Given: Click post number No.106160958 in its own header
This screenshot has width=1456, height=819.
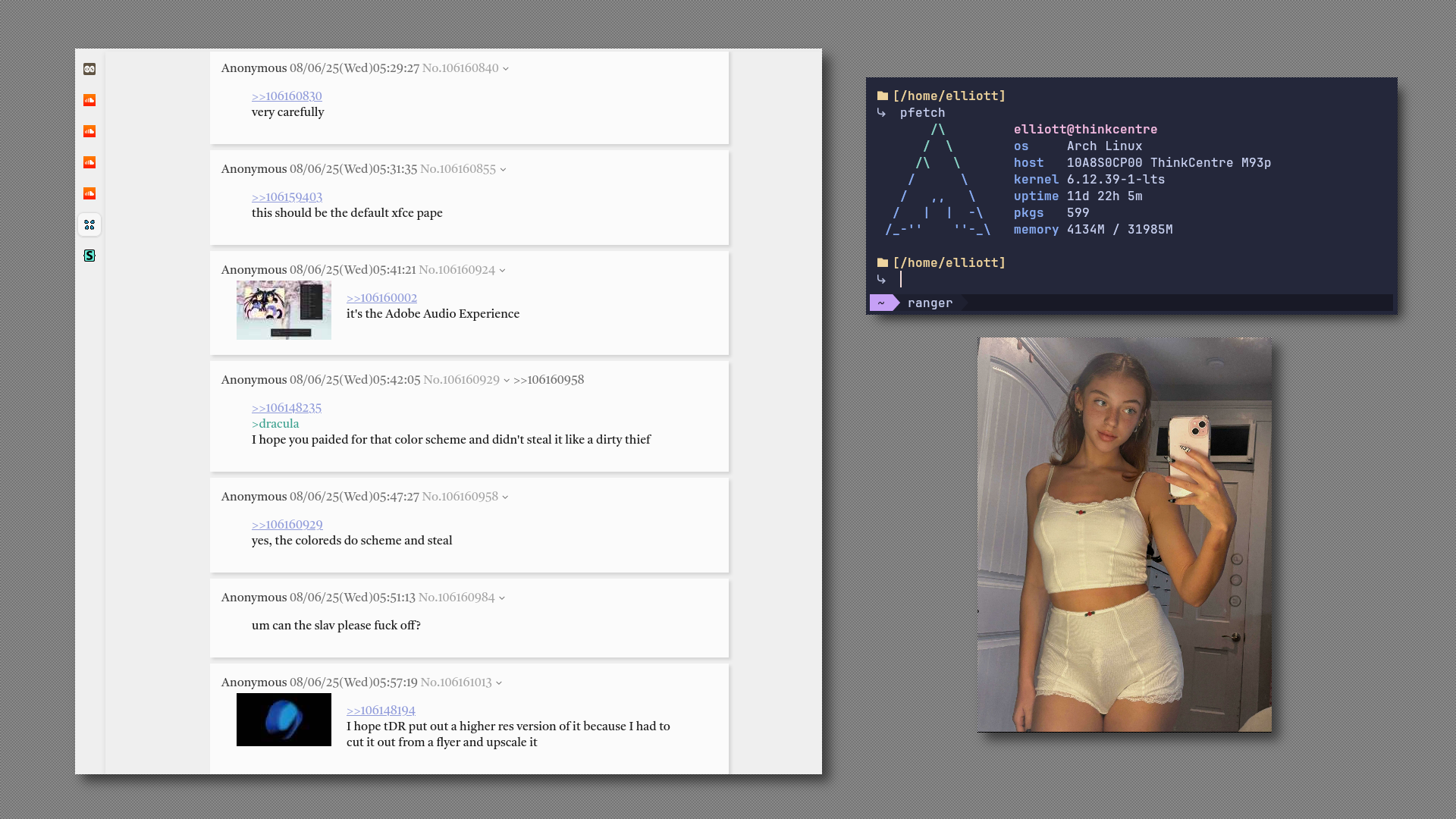Looking at the screenshot, I should pos(460,496).
